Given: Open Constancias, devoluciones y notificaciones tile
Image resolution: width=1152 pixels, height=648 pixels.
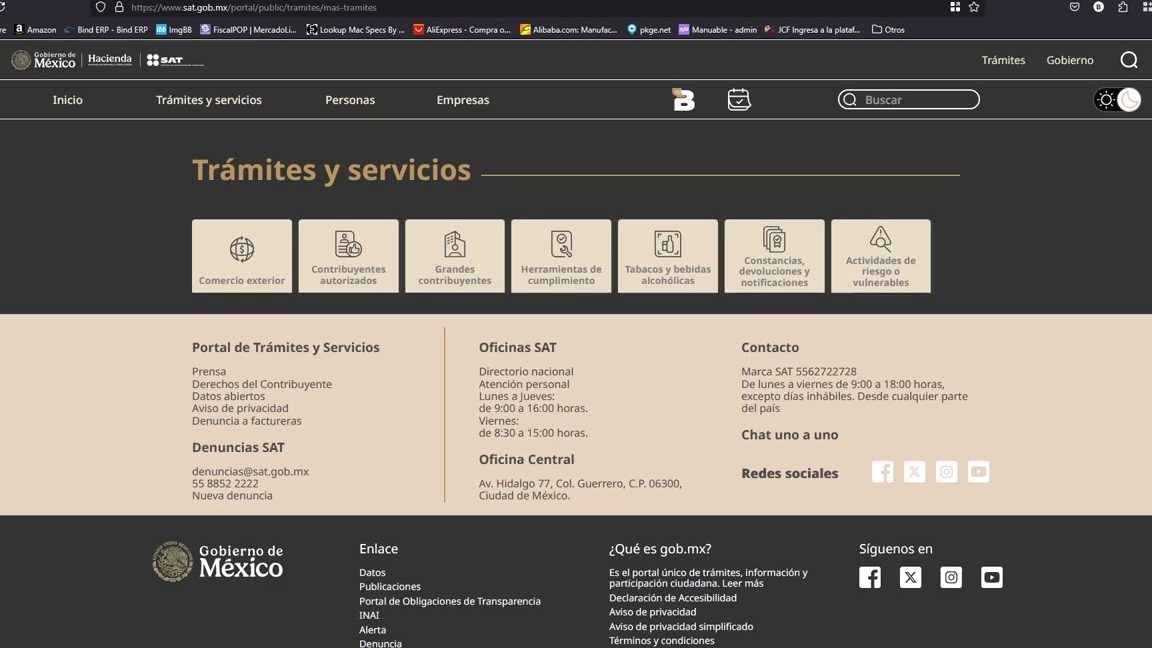Looking at the screenshot, I should coord(774,256).
